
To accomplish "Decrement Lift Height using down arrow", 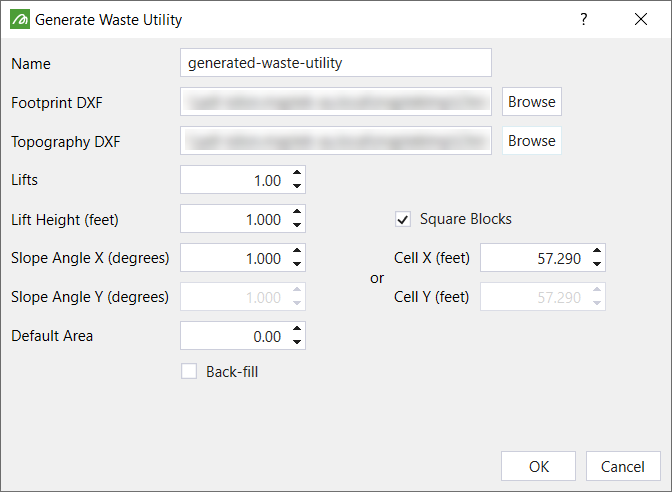I will (x=297, y=224).
